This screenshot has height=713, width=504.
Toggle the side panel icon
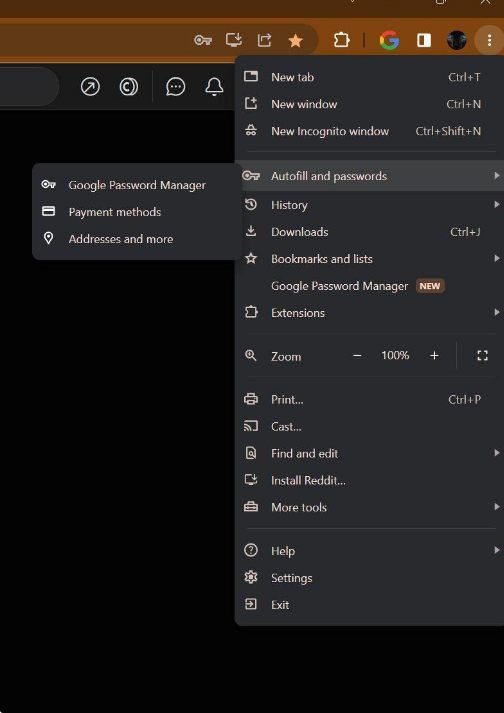tap(424, 40)
